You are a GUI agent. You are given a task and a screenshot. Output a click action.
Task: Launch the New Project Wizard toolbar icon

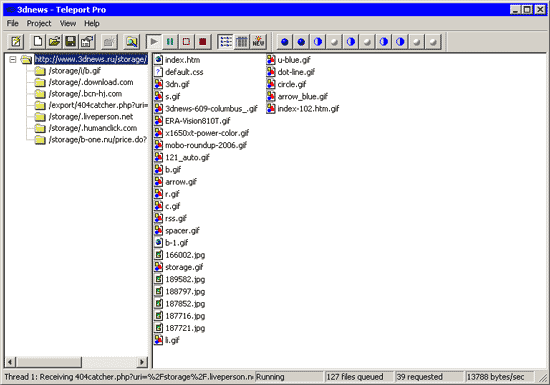[x=16, y=42]
